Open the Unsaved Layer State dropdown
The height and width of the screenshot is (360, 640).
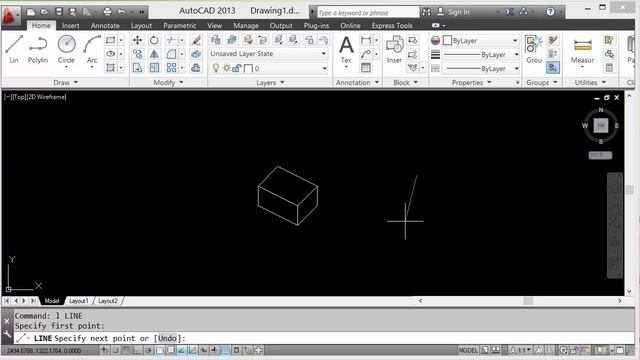(x=268, y=53)
